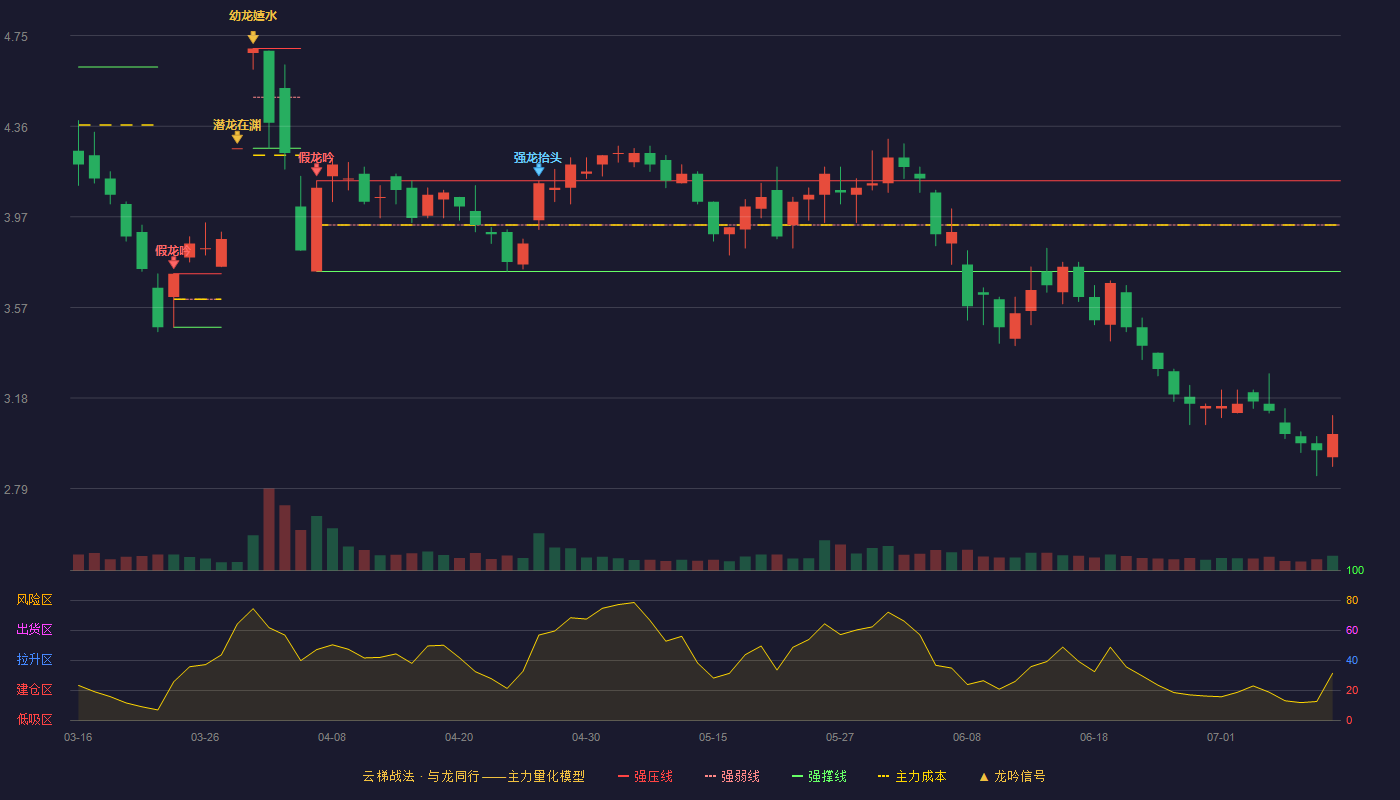Click the tall green candle under 幼龙嬉水
The height and width of the screenshot is (800, 1400).
(x=269, y=87)
